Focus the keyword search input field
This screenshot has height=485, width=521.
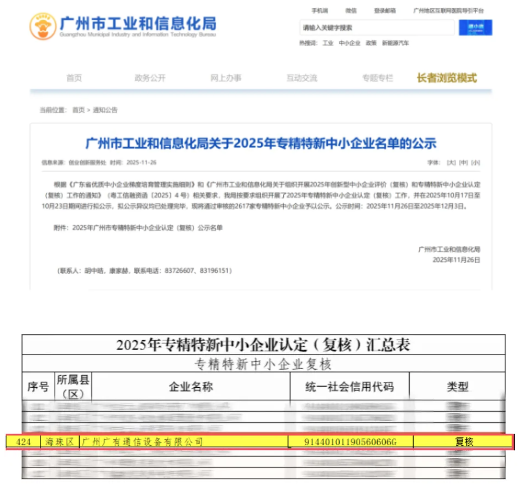tap(377, 27)
